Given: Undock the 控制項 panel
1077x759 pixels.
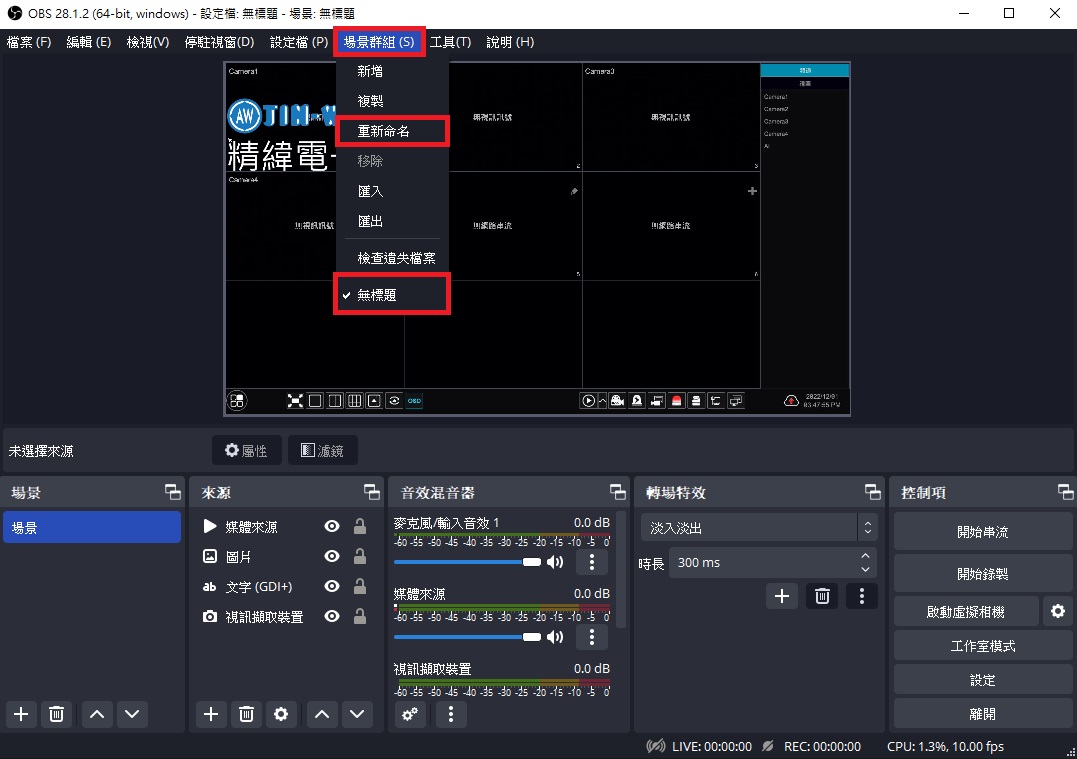Looking at the screenshot, I should coord(1065,492).
